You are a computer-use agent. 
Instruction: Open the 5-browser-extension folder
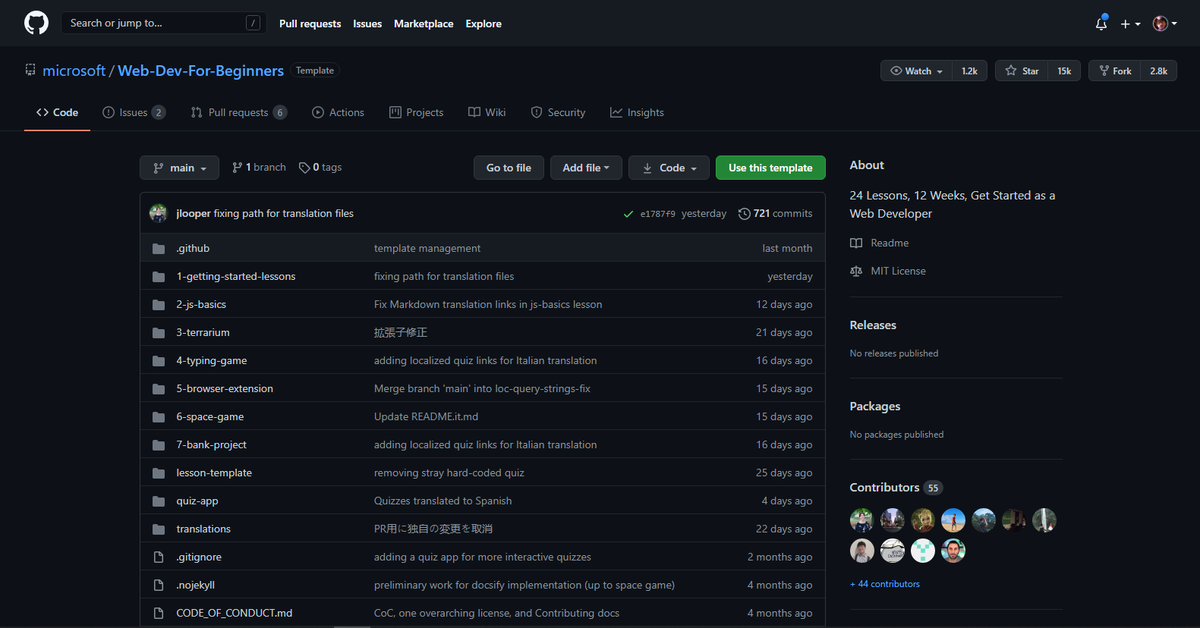click(x=224, y=388)
